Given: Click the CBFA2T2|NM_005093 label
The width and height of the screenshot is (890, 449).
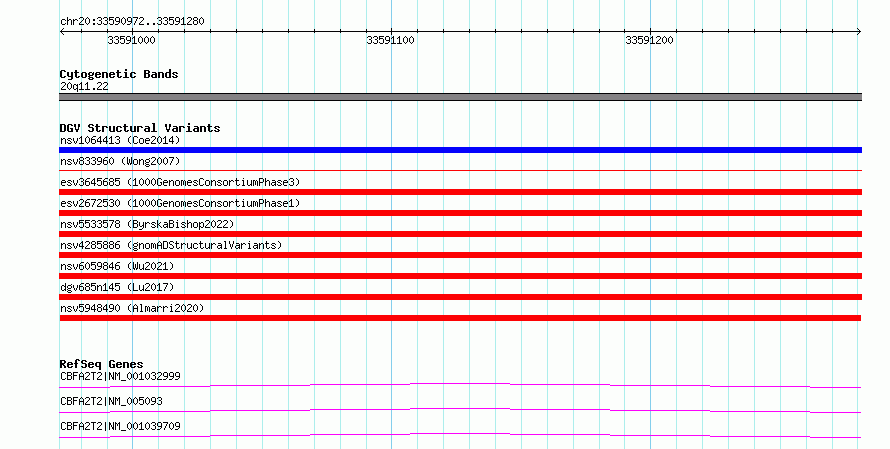Looking at the screenshot, I should [x=111, y=401].
